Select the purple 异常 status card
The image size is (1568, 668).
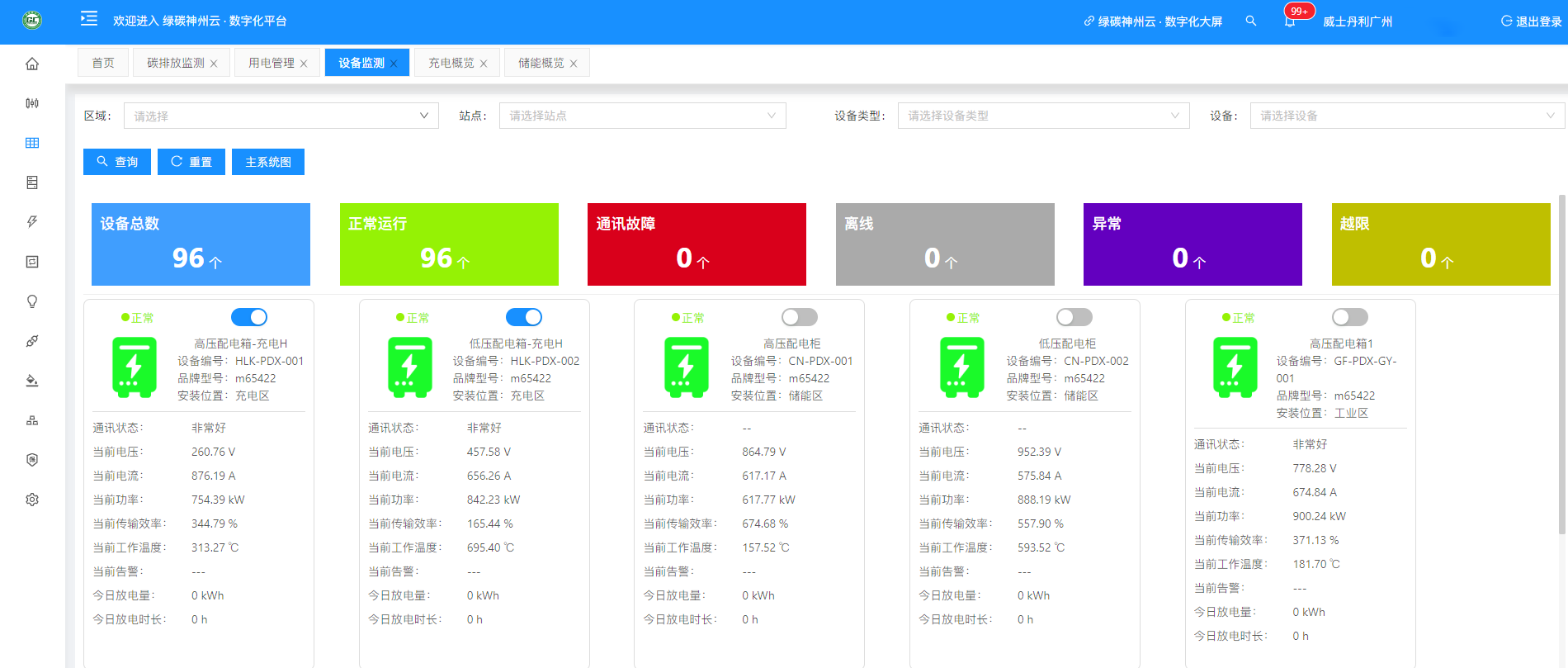(1193, 244)
